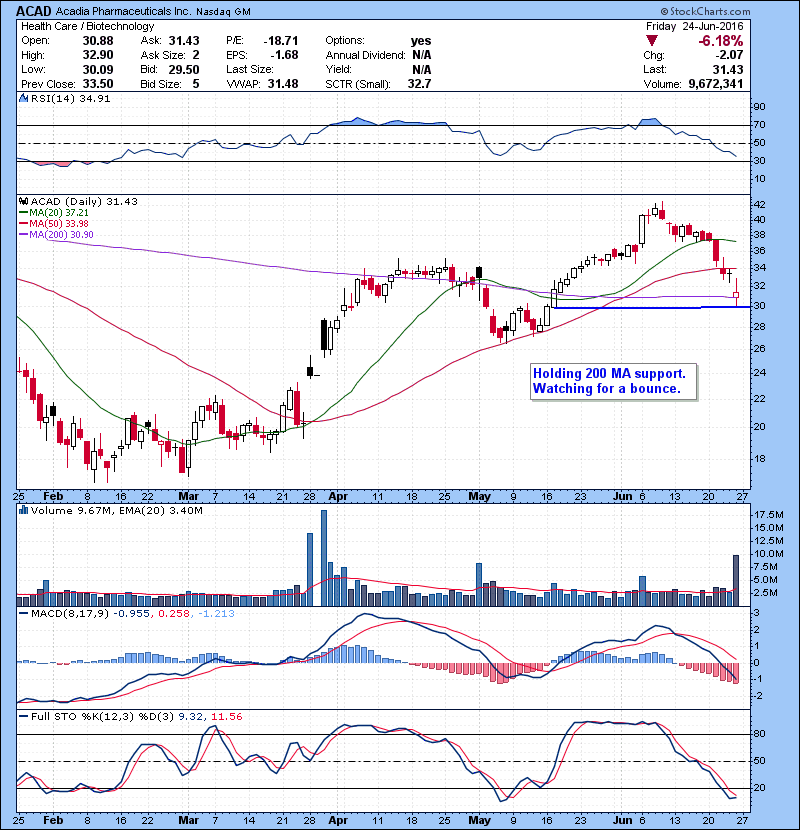The width and height of the screenshot is (800, 830).
Task: Click the Ask Size value 2
Action: tap(196, 55)
